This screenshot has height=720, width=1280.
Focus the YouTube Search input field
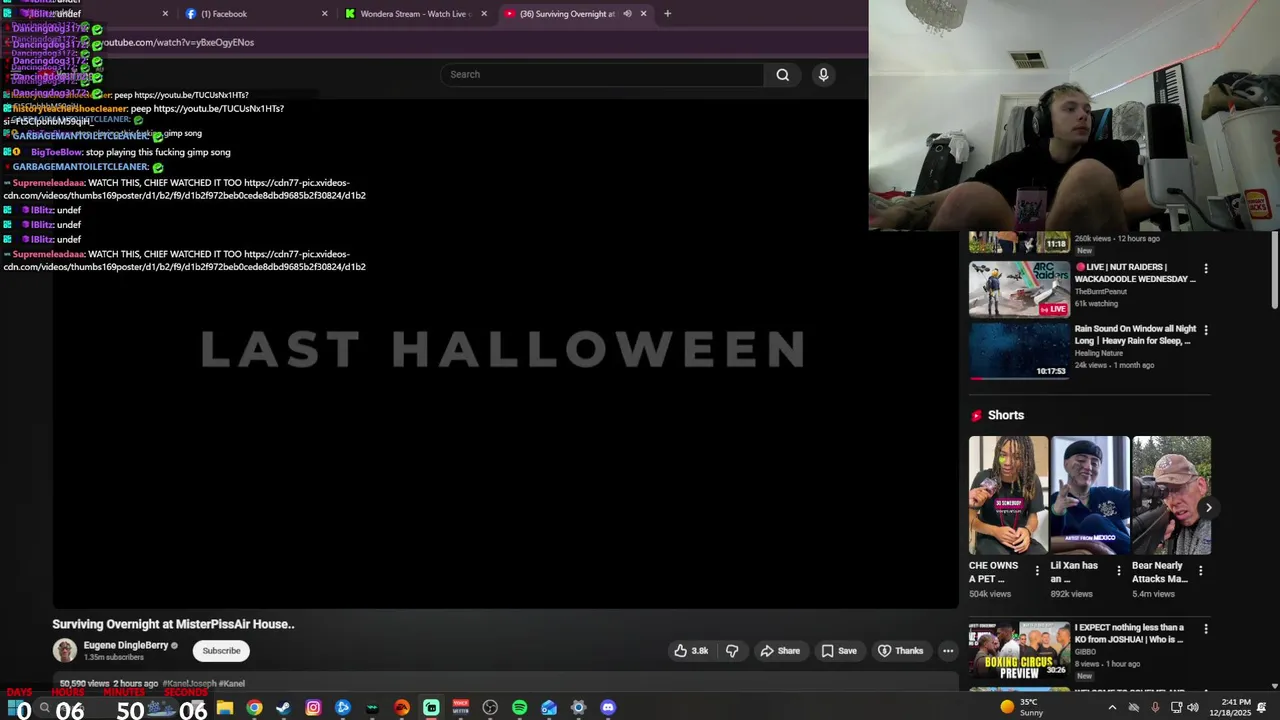602,74
